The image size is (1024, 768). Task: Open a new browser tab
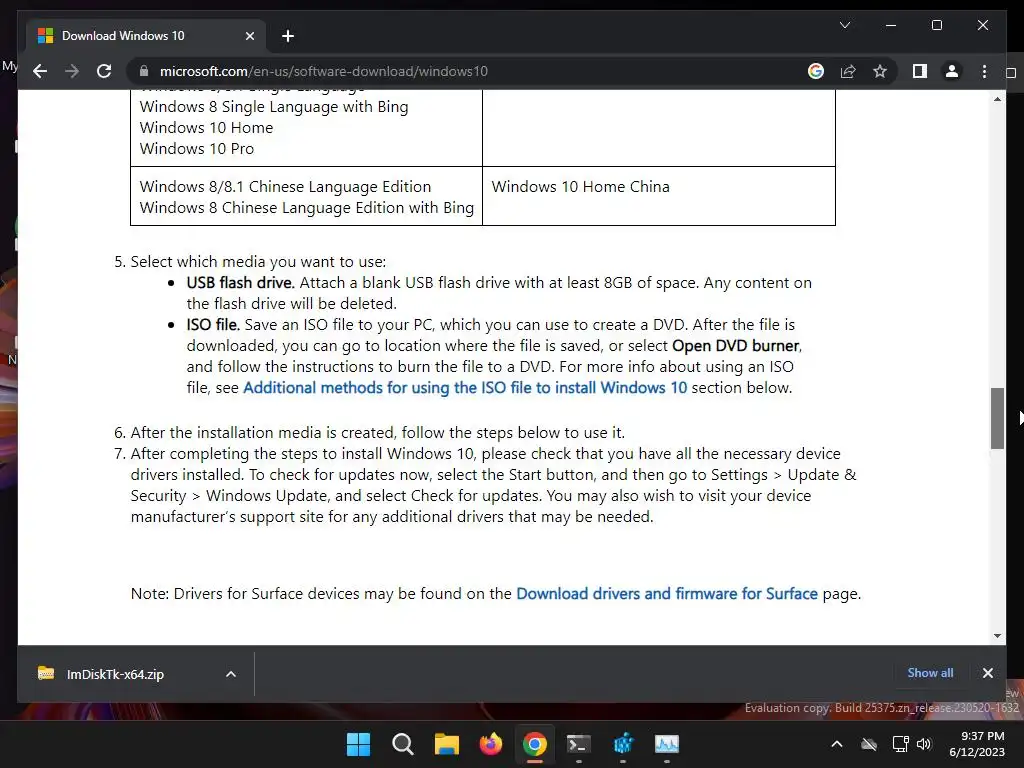pyautogui.click(x=288, y=36)
